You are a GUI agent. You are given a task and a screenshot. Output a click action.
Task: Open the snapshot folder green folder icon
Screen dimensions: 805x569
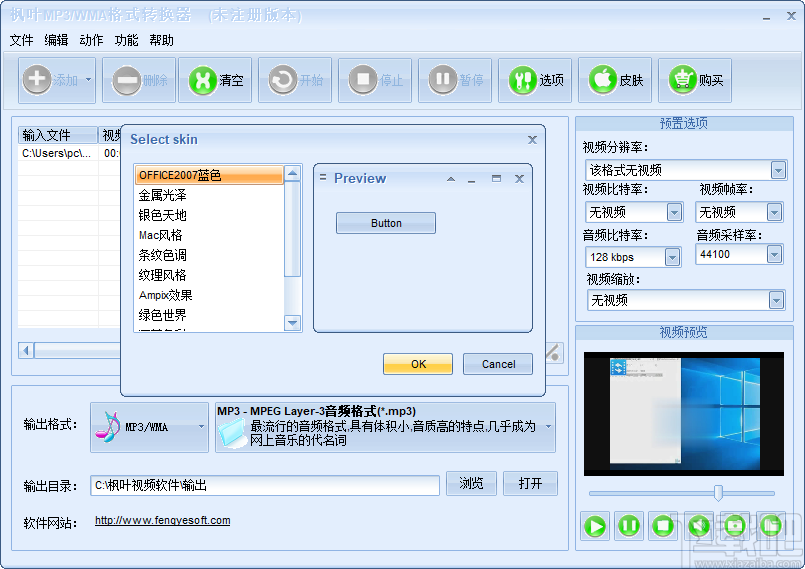pos(771,526)
